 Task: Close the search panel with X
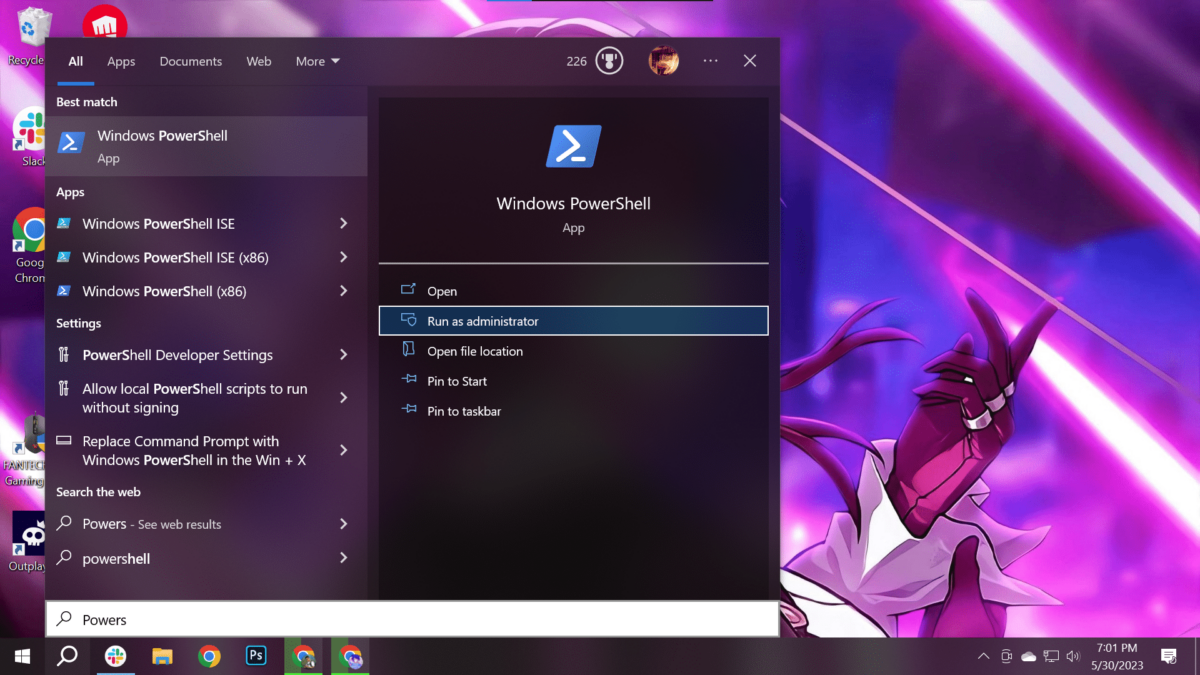750,61
